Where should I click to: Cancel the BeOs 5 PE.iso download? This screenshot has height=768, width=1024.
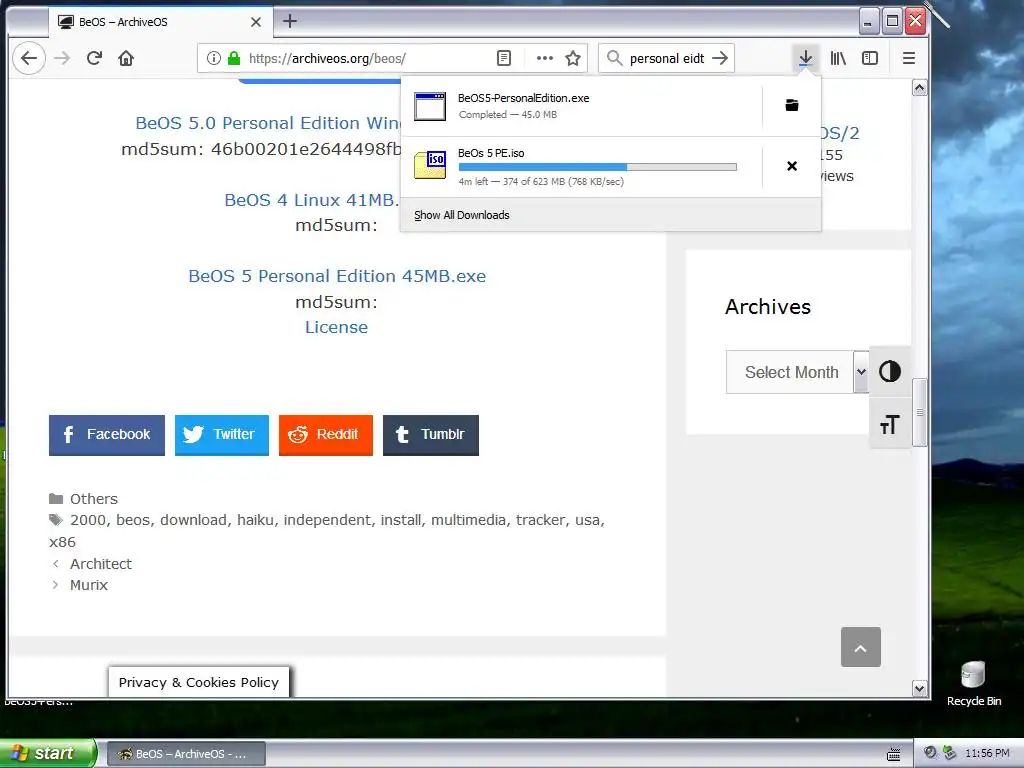click(792, 166)
